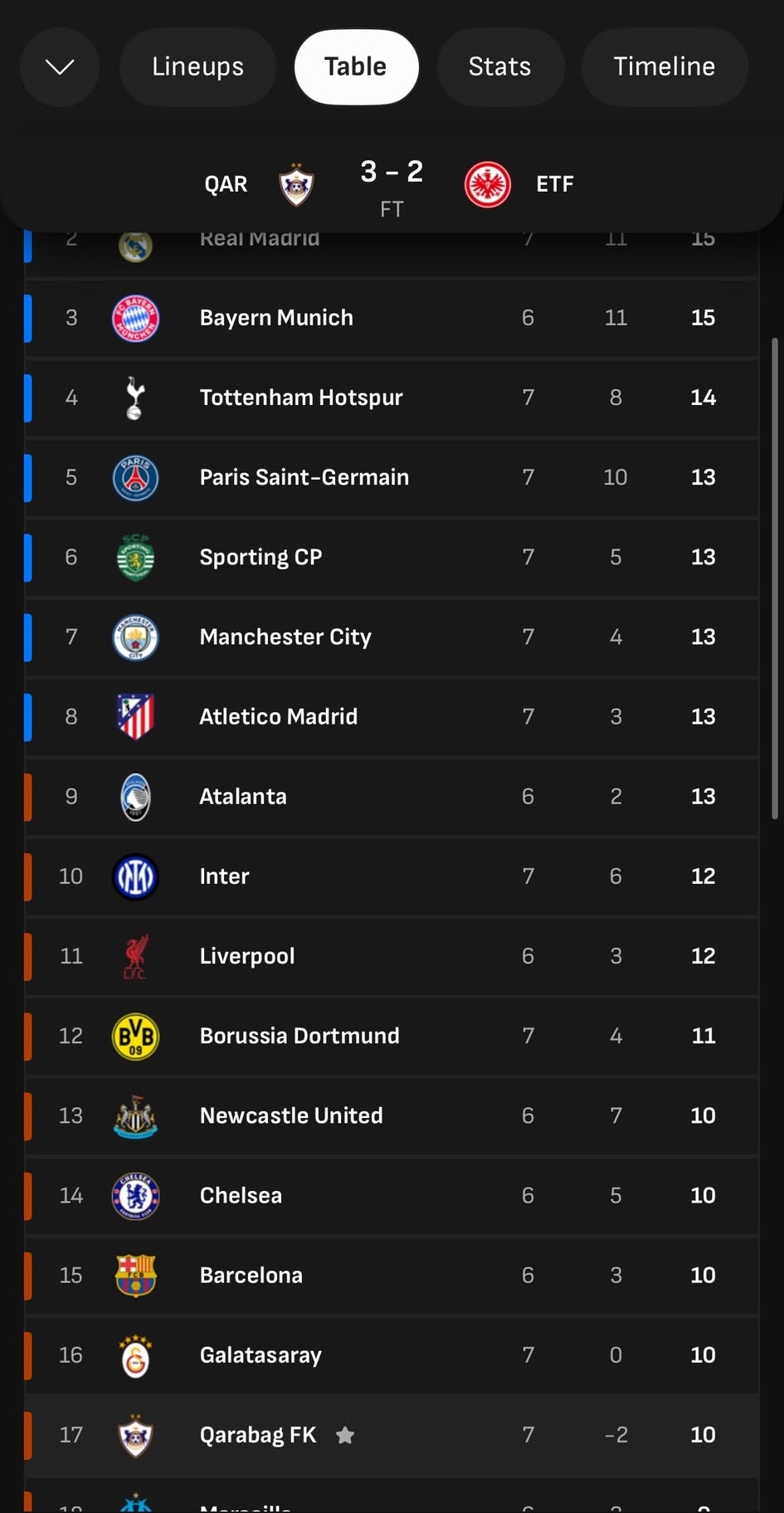Collapse match view with chevron down button
This screenshot has width=784, height=1513.
click(x=60, y=67)
